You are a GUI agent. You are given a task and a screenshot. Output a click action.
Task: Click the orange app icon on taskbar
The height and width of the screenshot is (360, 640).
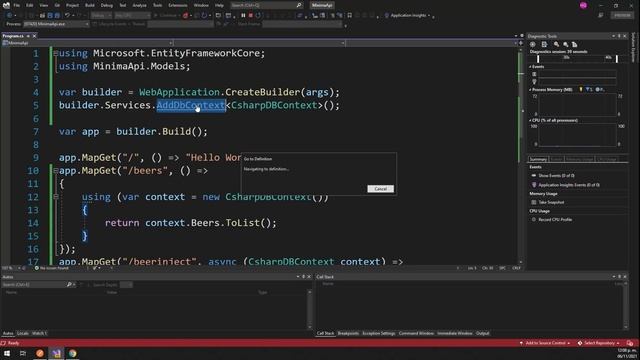[40, 353]
